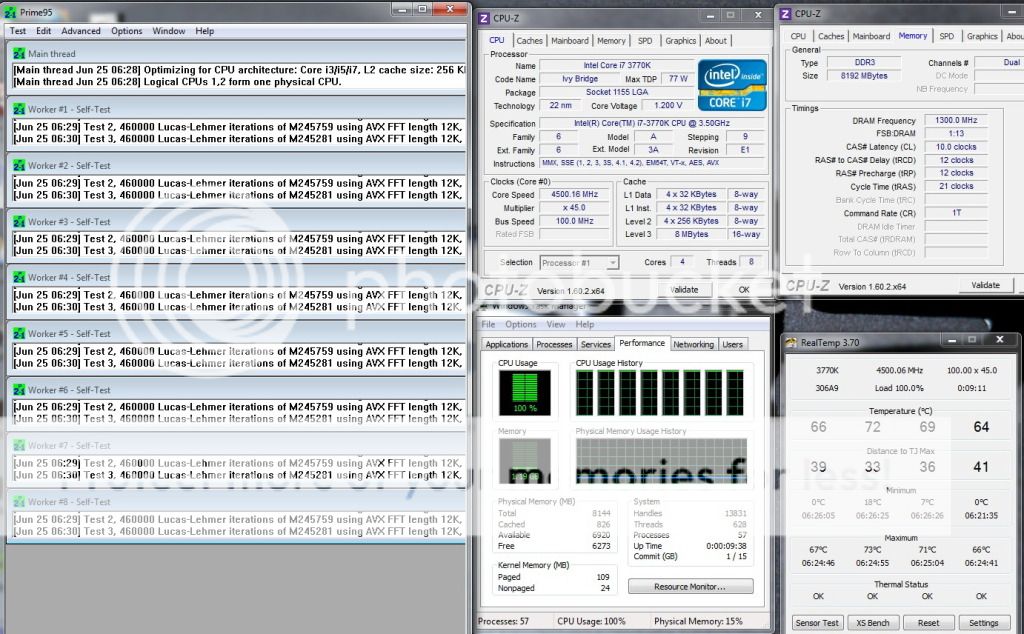Select the SPD tab in right CPU-Z
Screen dimensions: 1024x634
946,36
